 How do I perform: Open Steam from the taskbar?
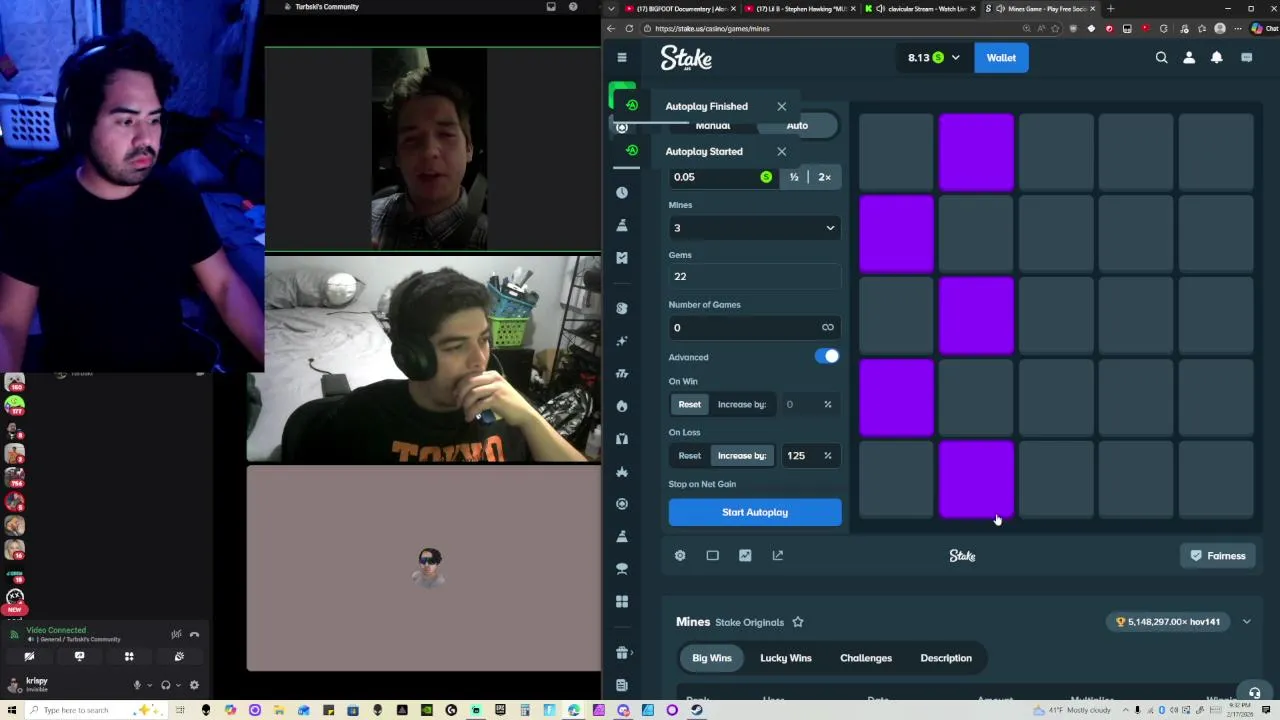click(697, 710)
